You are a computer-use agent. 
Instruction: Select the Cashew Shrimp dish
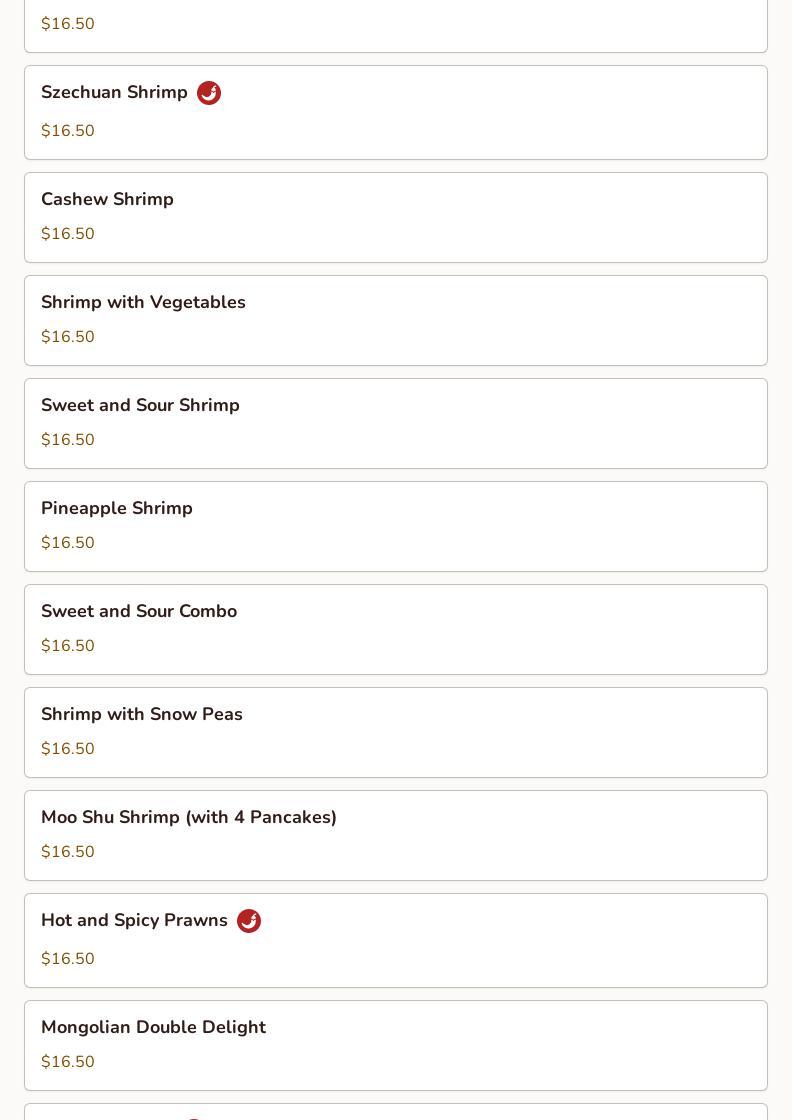[x=396, y=217]
